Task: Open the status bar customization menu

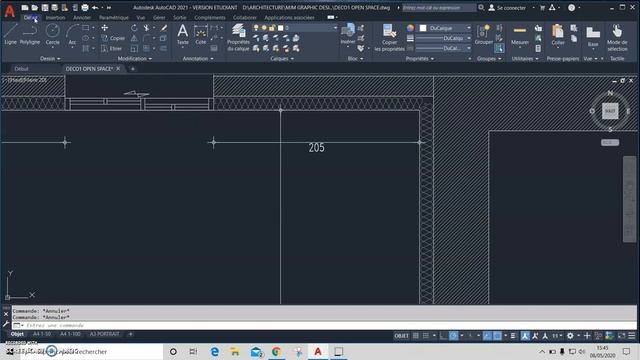Action: coord(631,336)
